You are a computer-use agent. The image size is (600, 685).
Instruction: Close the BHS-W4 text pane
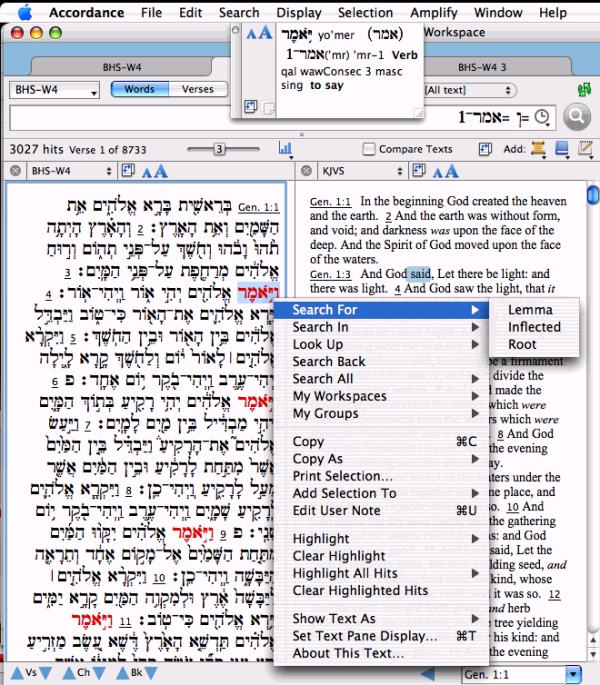point(15,170)
